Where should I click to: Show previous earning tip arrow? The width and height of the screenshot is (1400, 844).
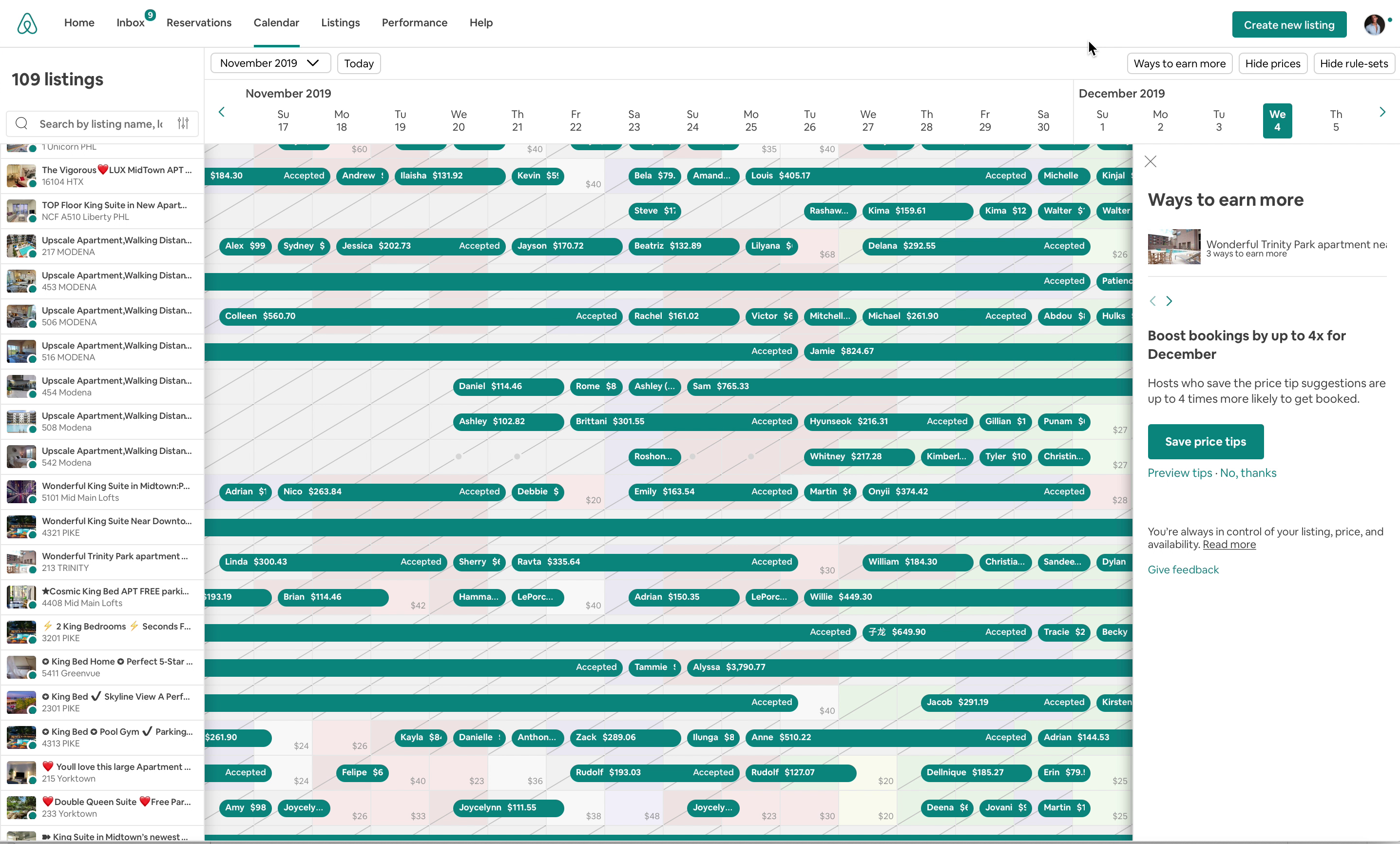(1153, 301)
